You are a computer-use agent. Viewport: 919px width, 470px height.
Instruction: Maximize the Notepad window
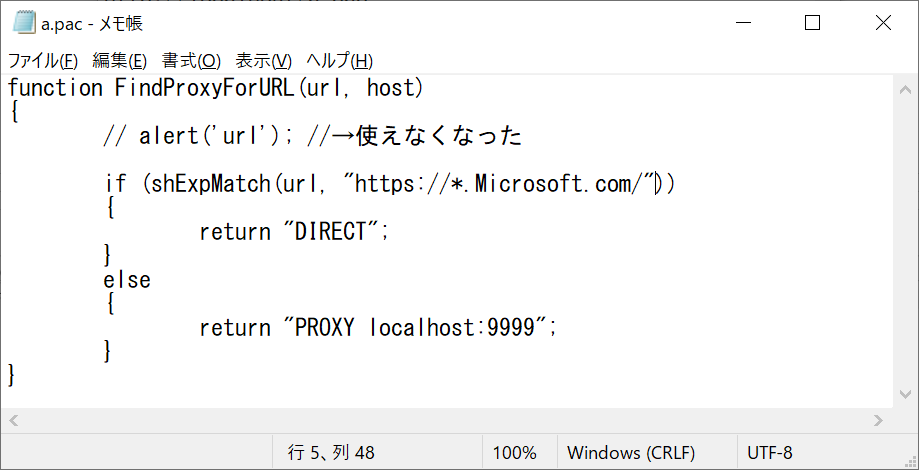tap(812, 23)
